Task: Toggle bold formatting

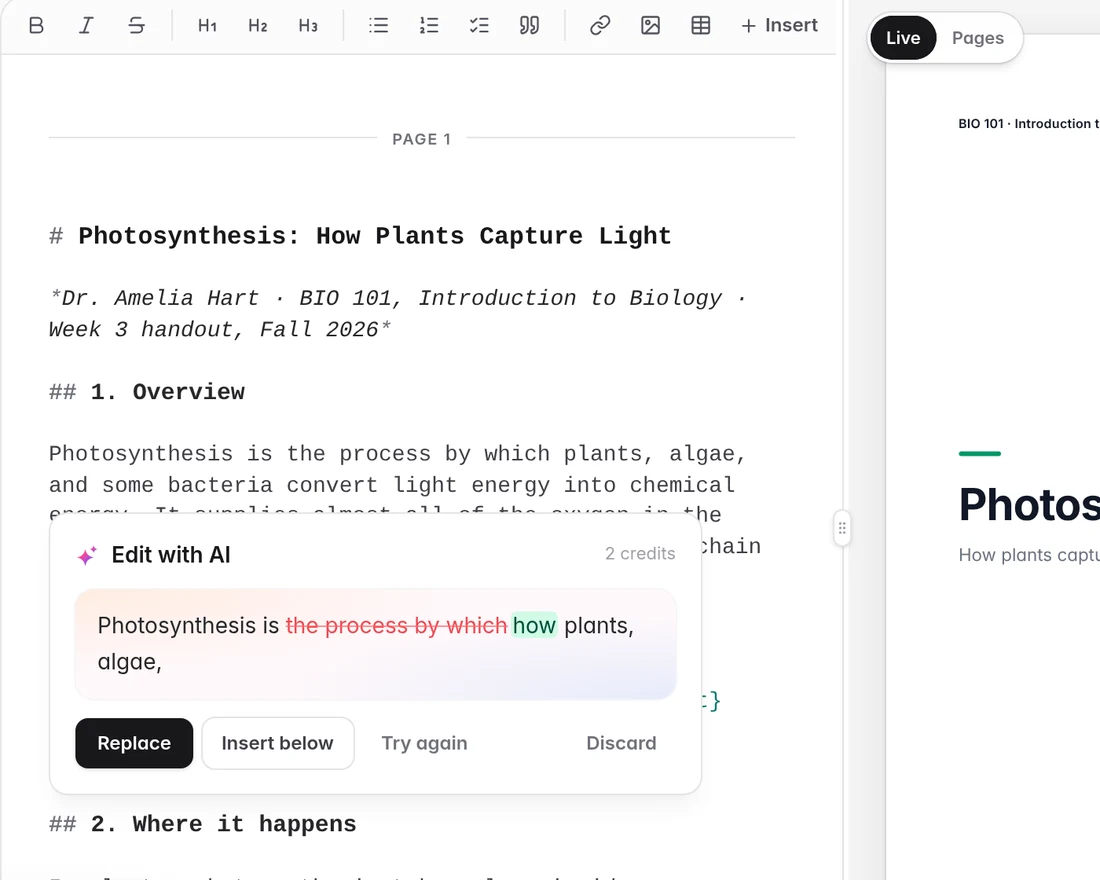Action: click(36, 26)
